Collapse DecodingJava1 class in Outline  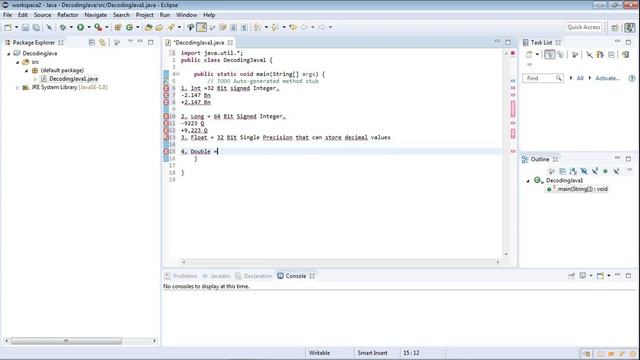point(528,180)
